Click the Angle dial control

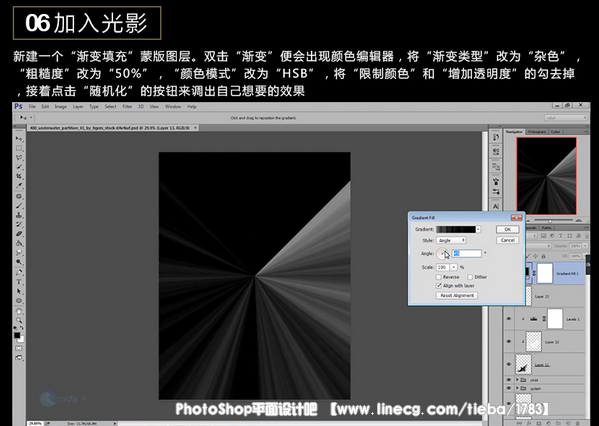click(442, 254)
